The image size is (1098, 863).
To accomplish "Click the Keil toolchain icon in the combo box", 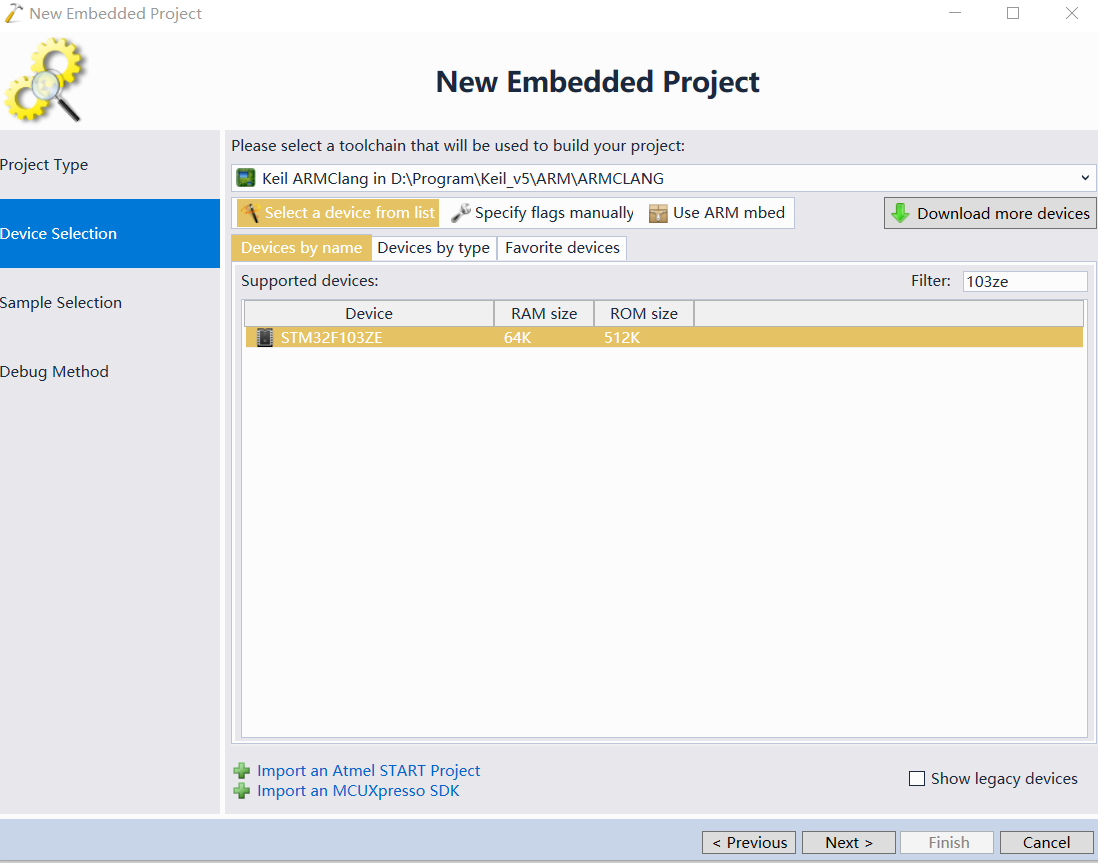I will click(x=246, y=178).
